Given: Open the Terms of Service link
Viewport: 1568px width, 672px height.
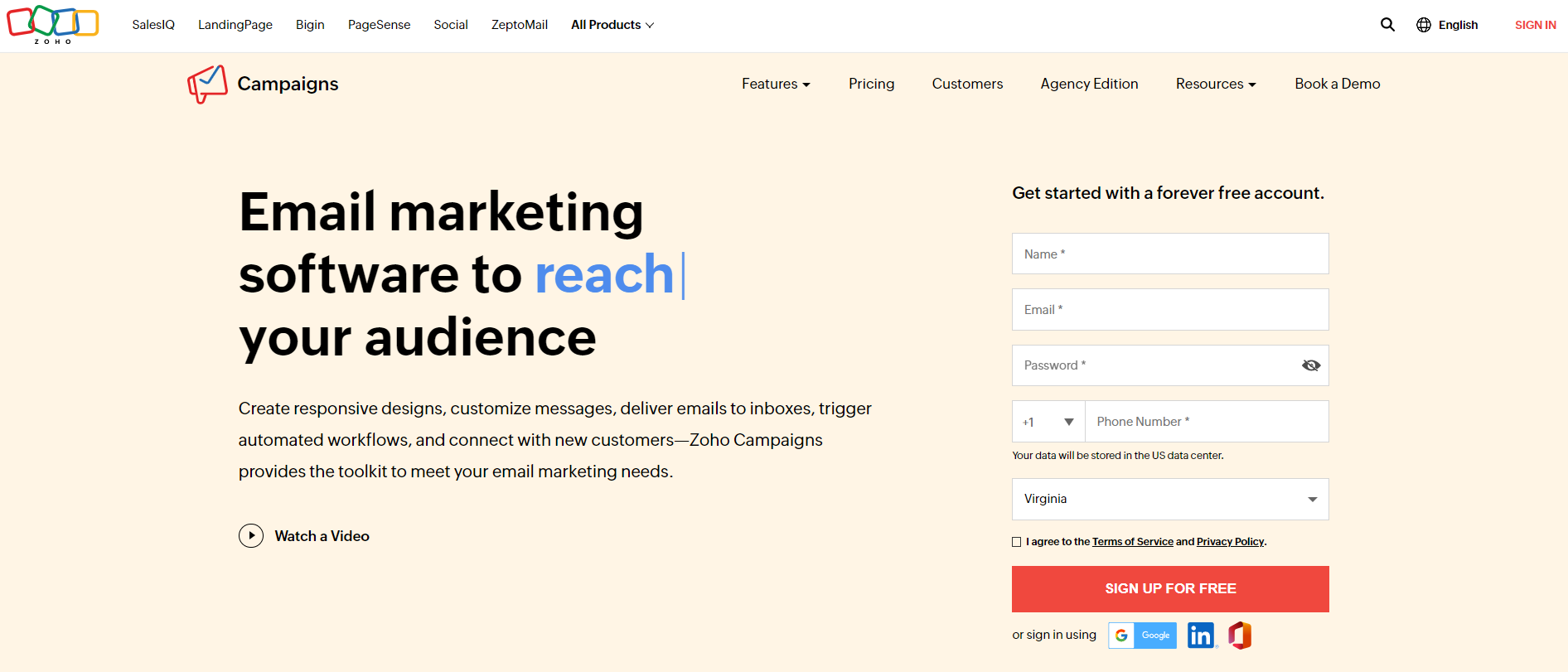Looking at the screenshot, I should [x=1133, y=541].
